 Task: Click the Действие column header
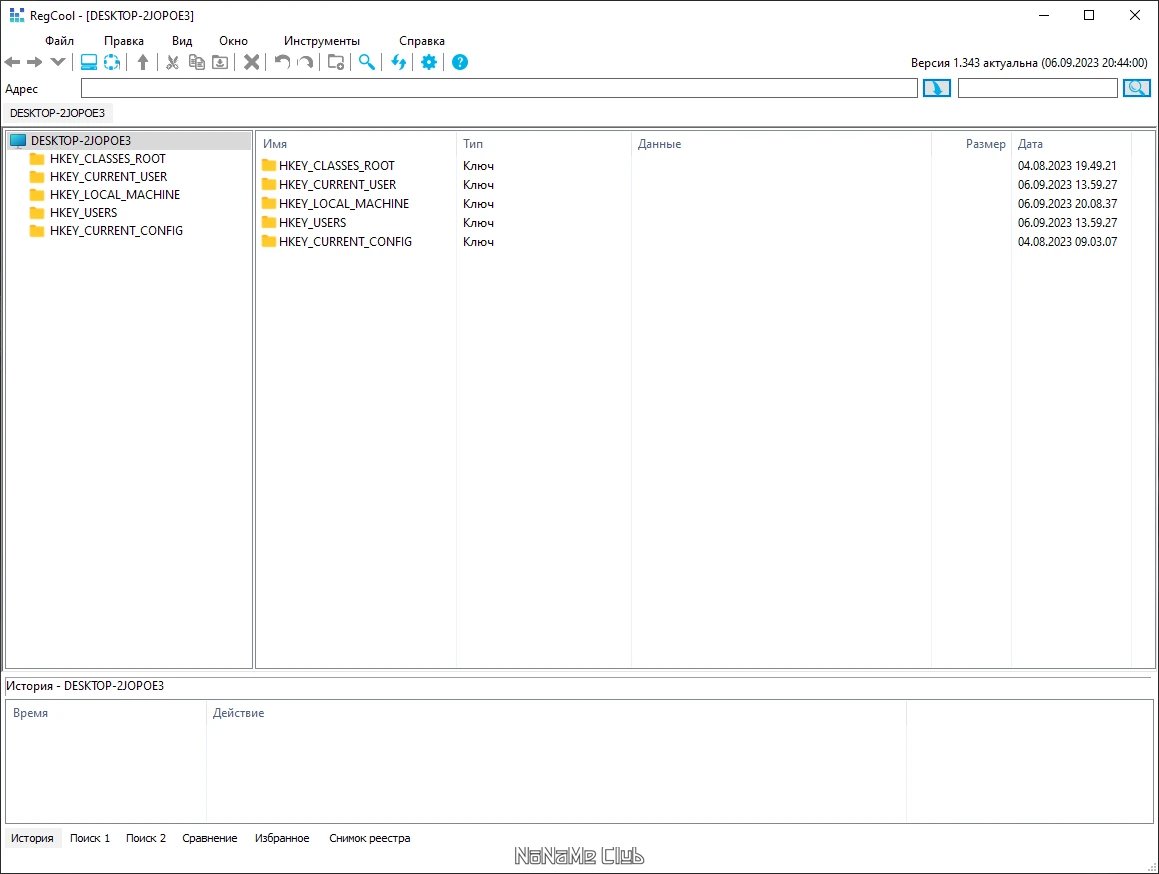point(238,713)
